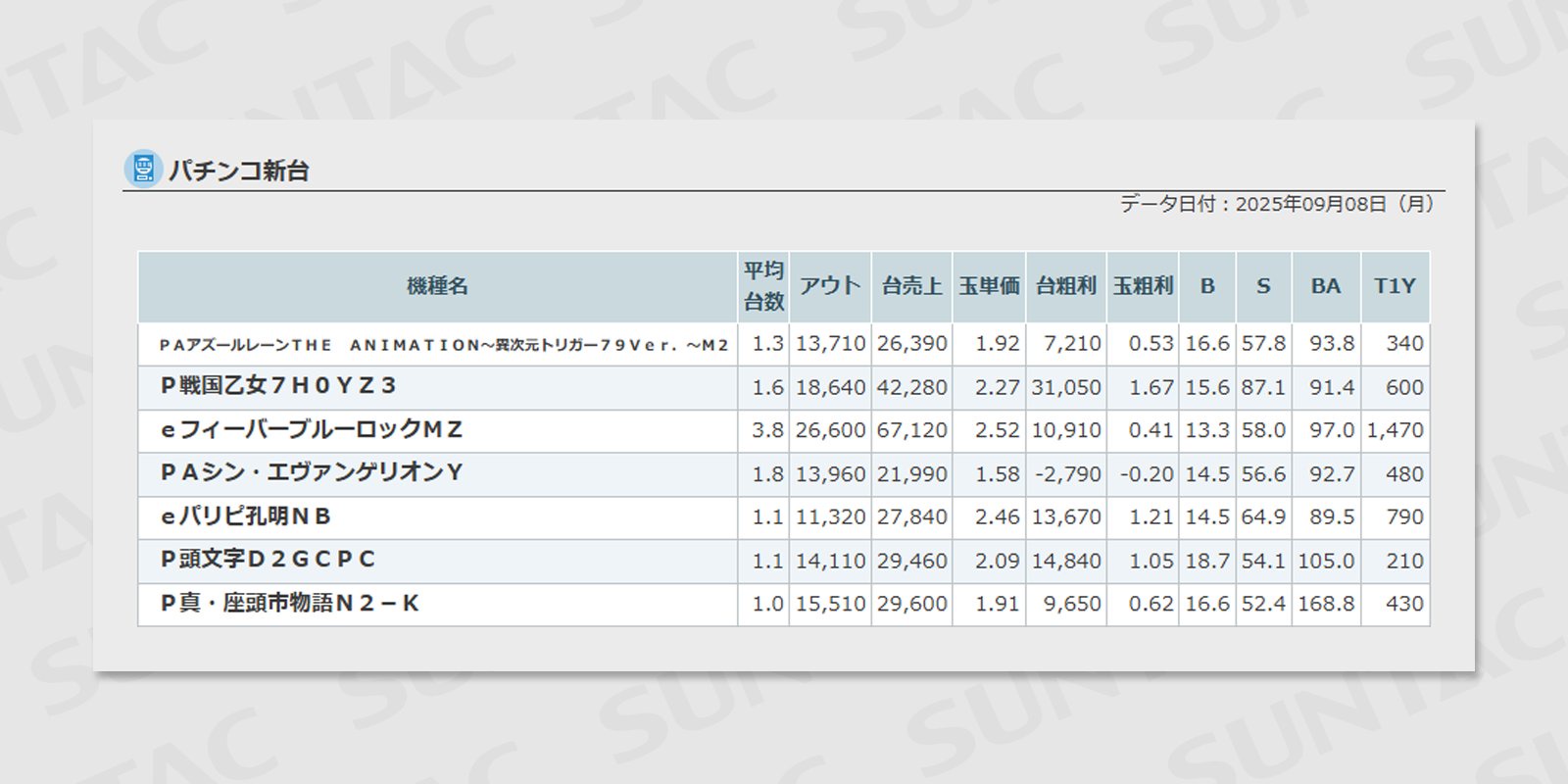Click T1Y value 430
This screenshot has height=784, width=1568.
click(1404, 604)
